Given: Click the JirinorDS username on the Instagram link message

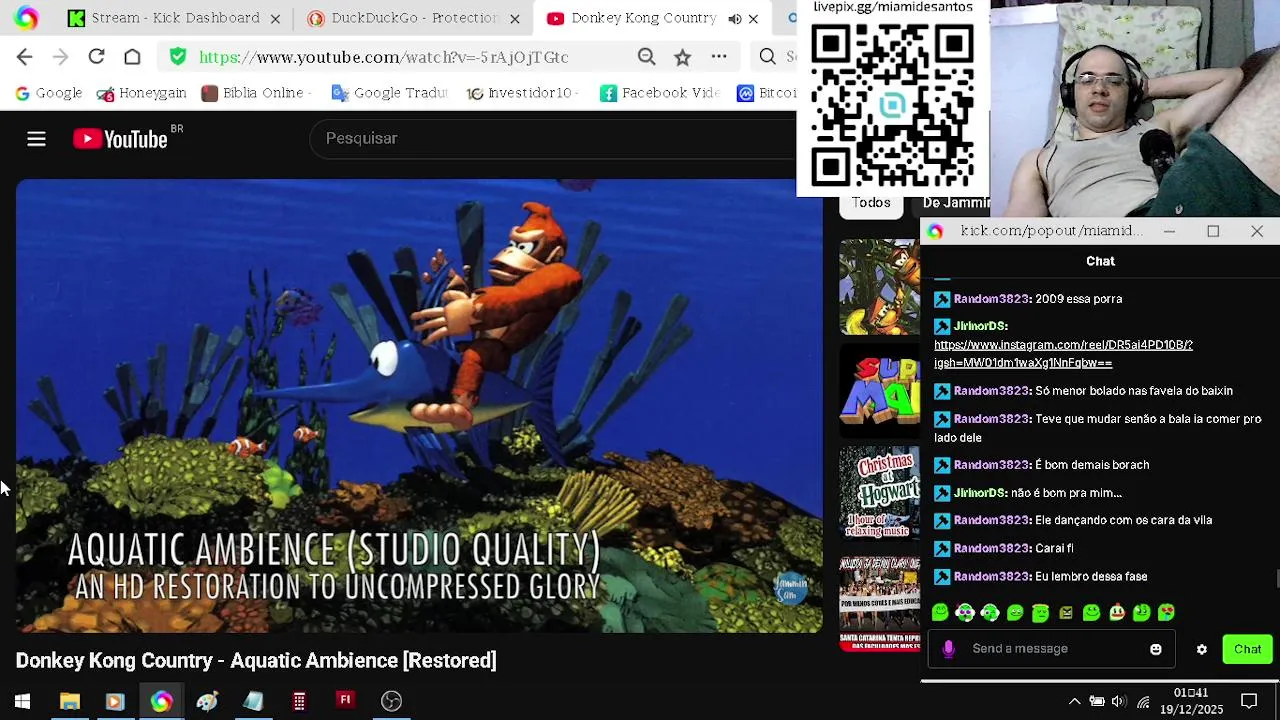Looking at the screenshot, I should pyautogui.click(x=980, y=326).
